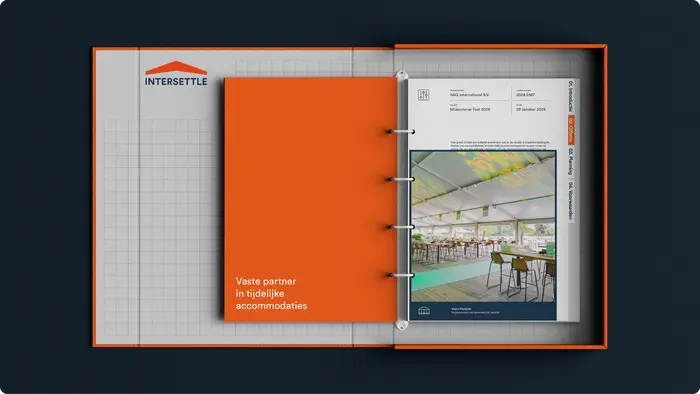Click the INTERSETTLE wordmark text
This screenshot has height=394, width=700.
pyautogui.click(x=176, y=81)
